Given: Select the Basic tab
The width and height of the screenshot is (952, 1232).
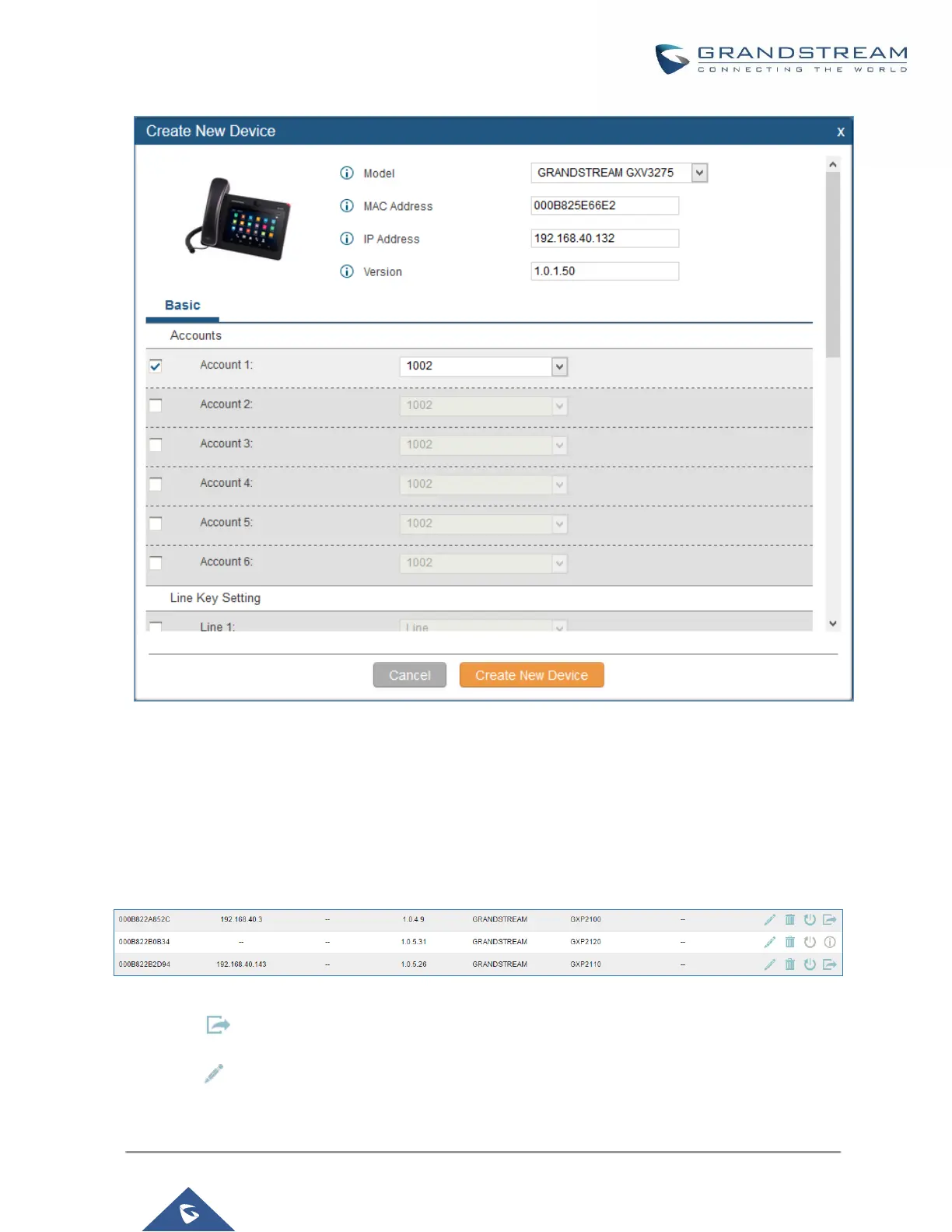Looking at the screenshot, I should click(183, 306).
